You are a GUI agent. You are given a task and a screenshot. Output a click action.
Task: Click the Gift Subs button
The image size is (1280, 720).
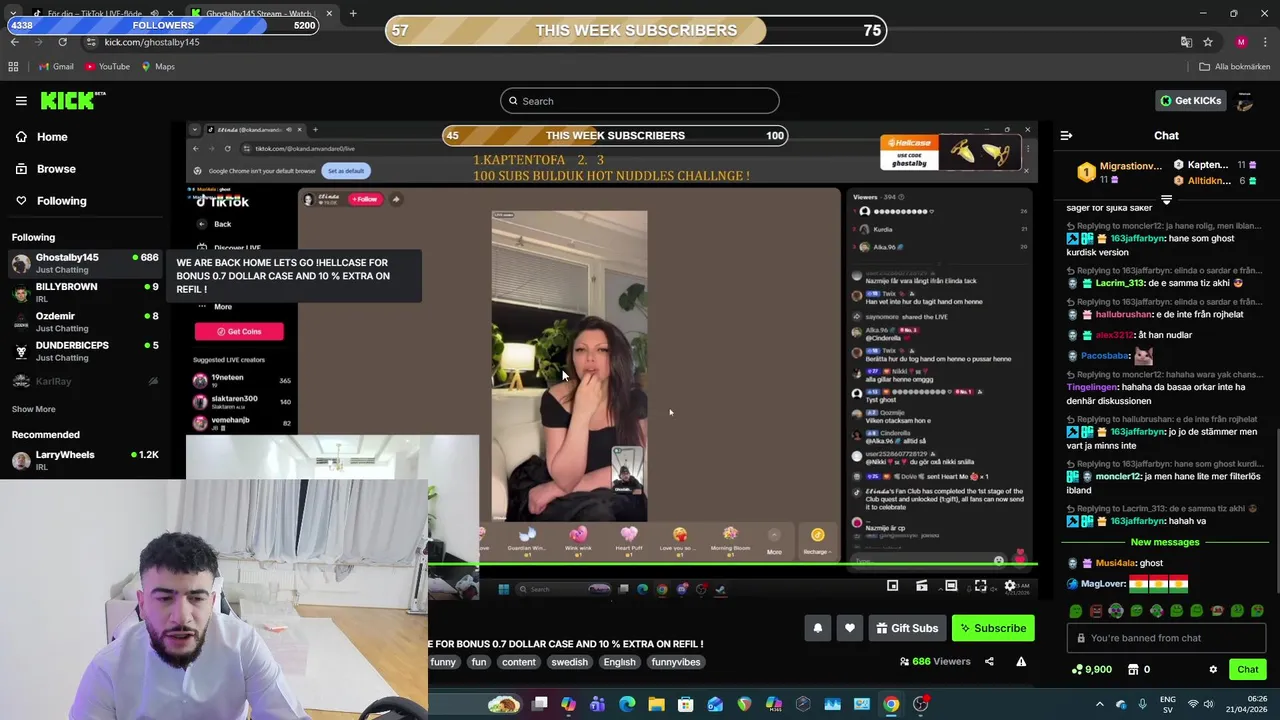pyautogui.click(x=907, y=628)
